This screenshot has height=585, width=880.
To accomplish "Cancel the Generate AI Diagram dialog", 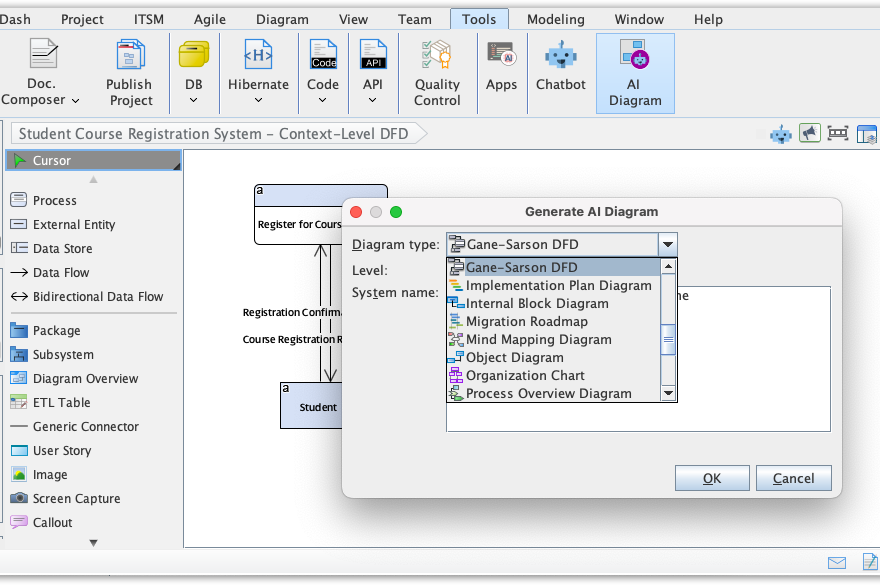I will [x=793, y=478].
